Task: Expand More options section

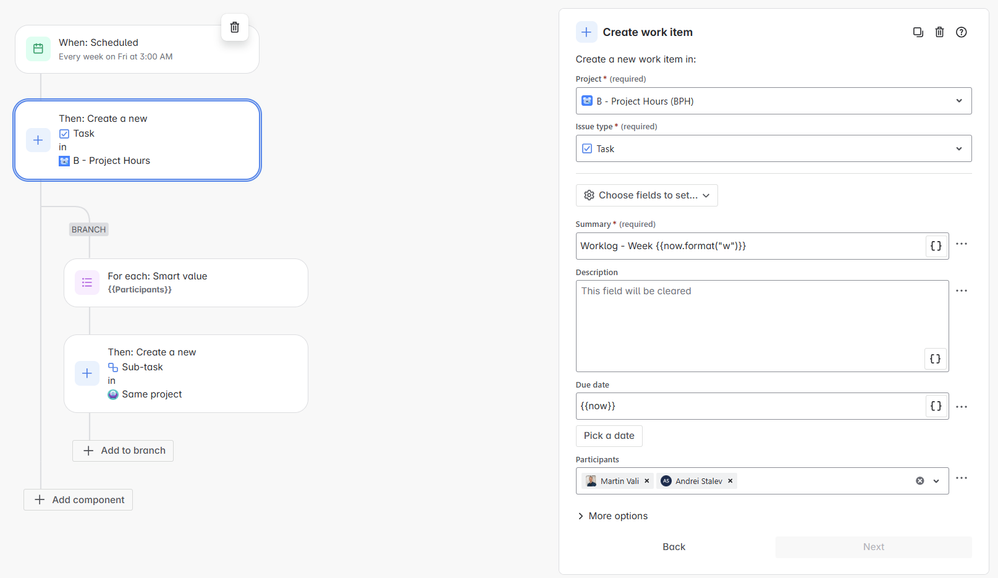Action: (x=612, y=516)
